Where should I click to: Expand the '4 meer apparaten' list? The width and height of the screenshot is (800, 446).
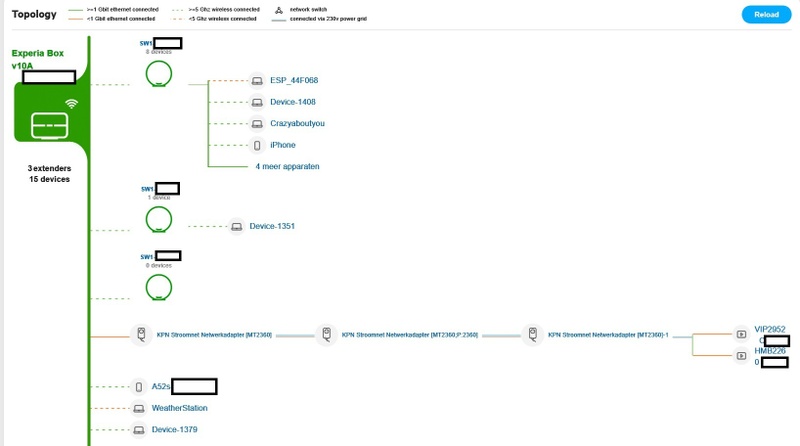(287, 166)
